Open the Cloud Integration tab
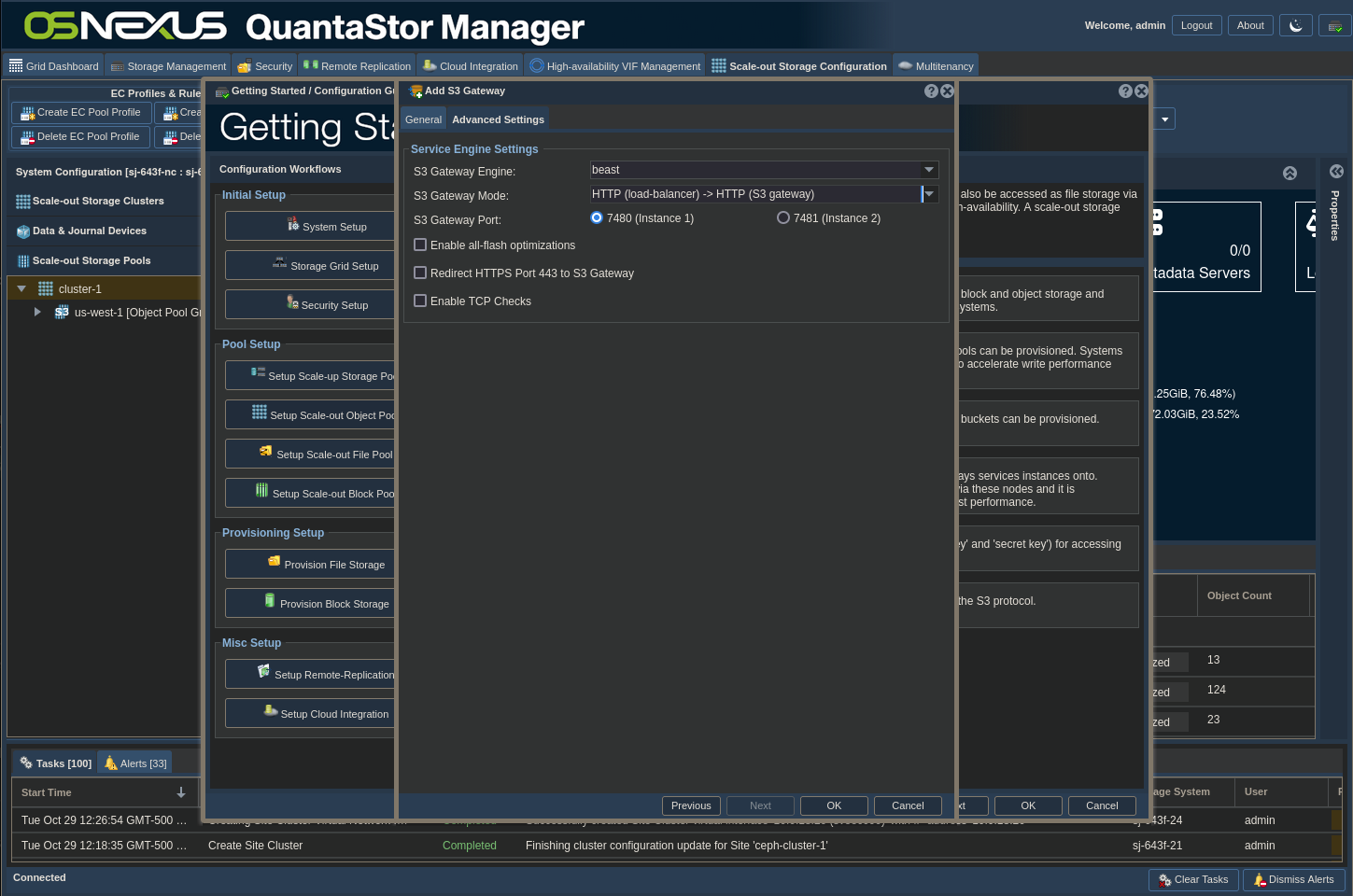 (470, 66)
